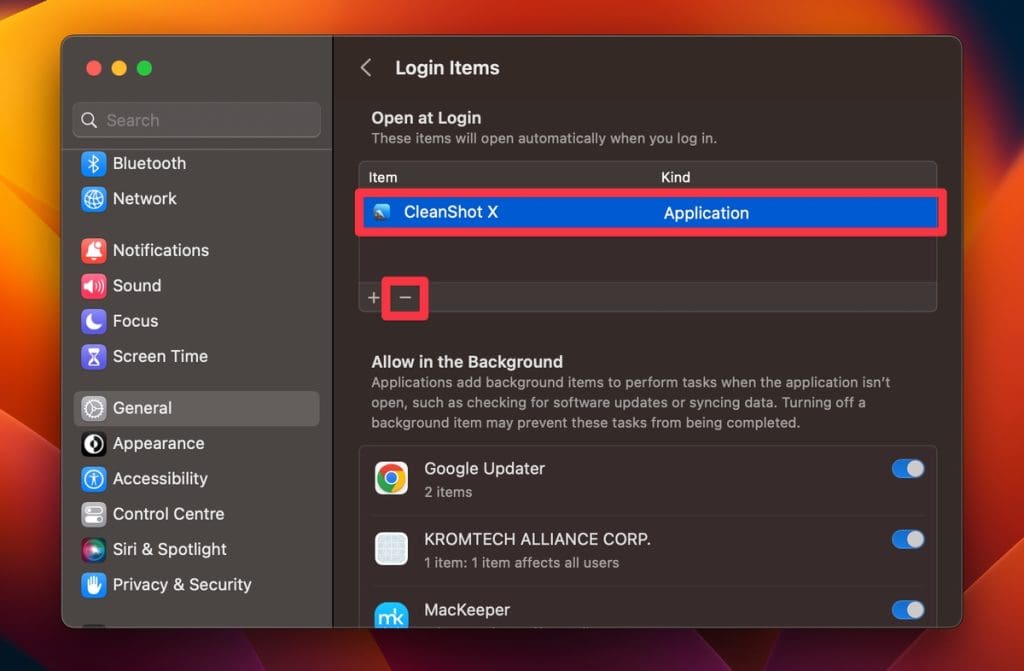1024x671 pixels.
Task: Open Control Centre settings
Action: 197,514
